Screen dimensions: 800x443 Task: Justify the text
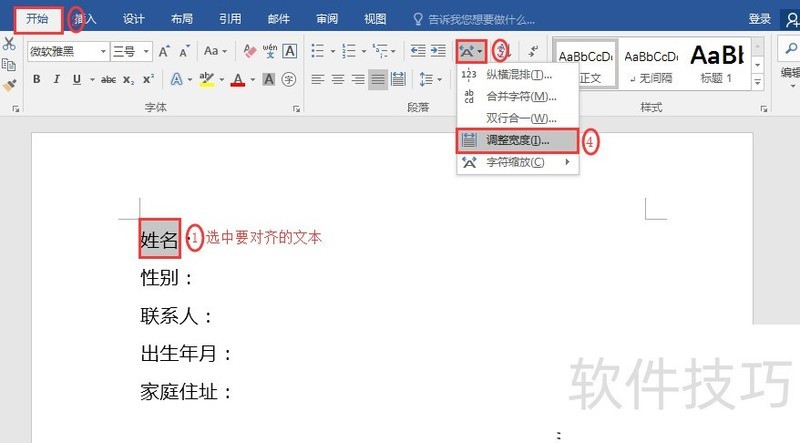pyautogui.click(x=378, y=79)
